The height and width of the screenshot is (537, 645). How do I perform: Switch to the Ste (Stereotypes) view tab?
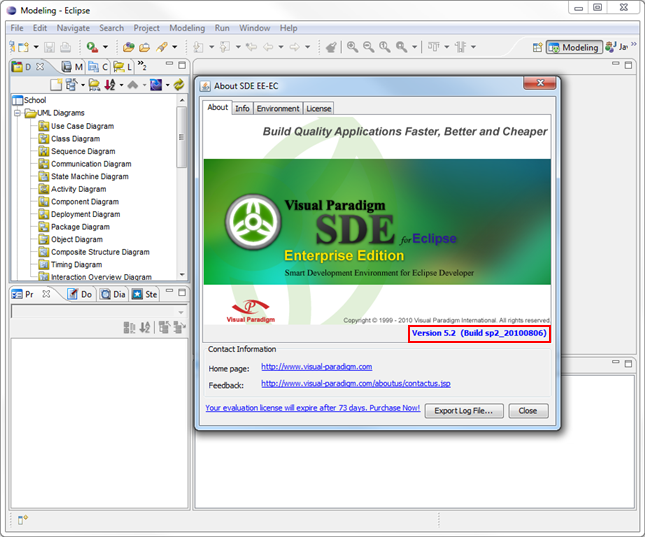click(145, 294)
